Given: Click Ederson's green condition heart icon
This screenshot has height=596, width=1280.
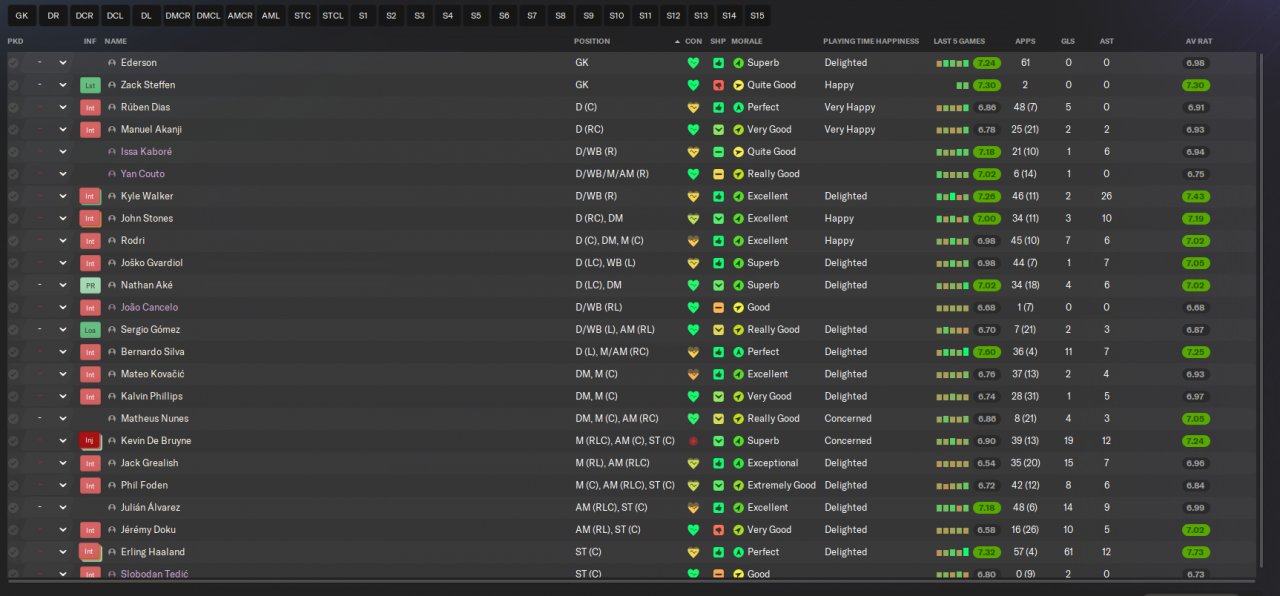Looking at the screenshot, I should (693, 63).
